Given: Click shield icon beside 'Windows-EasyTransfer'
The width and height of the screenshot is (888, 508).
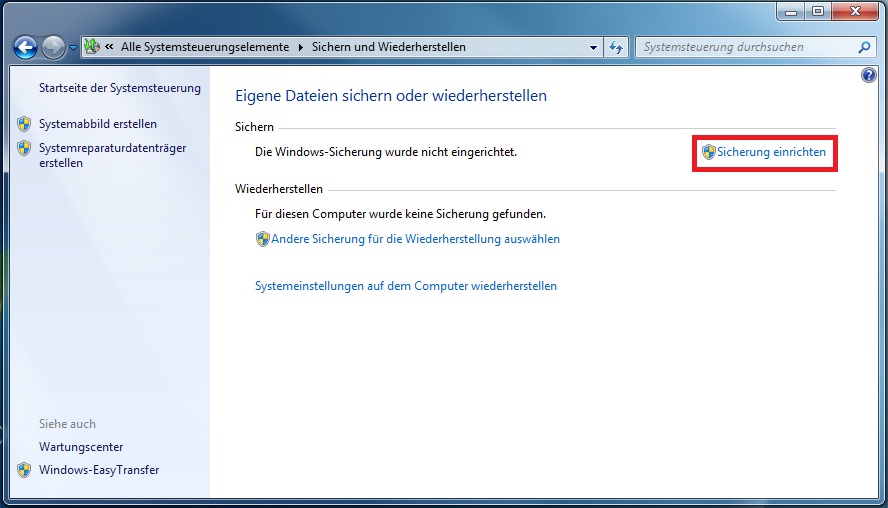Looking at the screenshot, I should tap(24, 470).
